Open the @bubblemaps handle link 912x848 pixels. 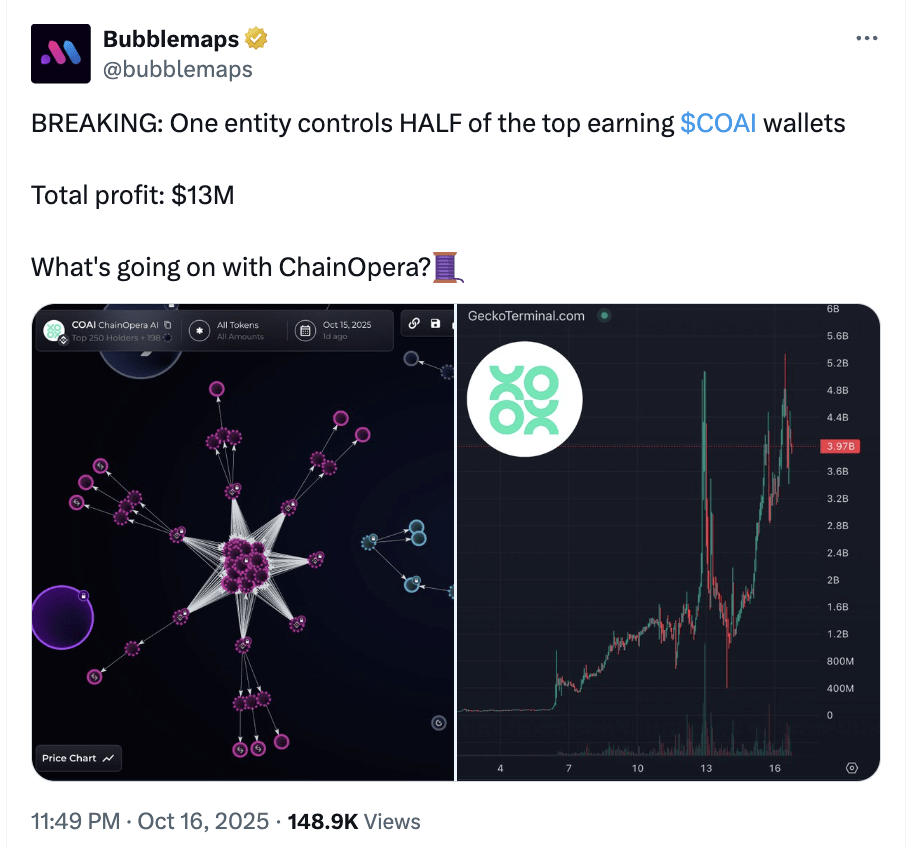pos(178,69)
